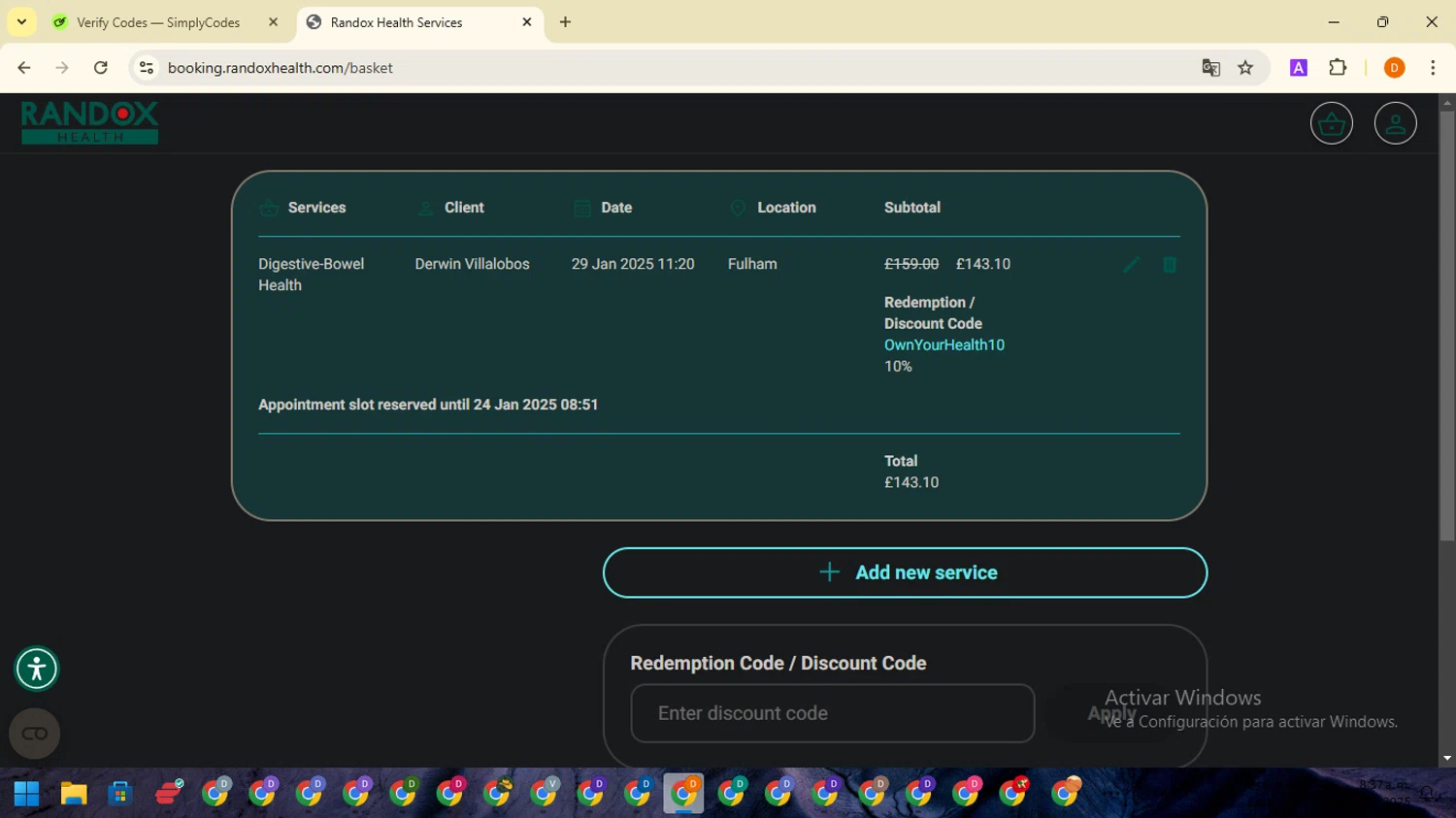Click the 29 Jan 2025 11:20 date
The height and width of the screenshot is (818, 1456).
[633, 264]
